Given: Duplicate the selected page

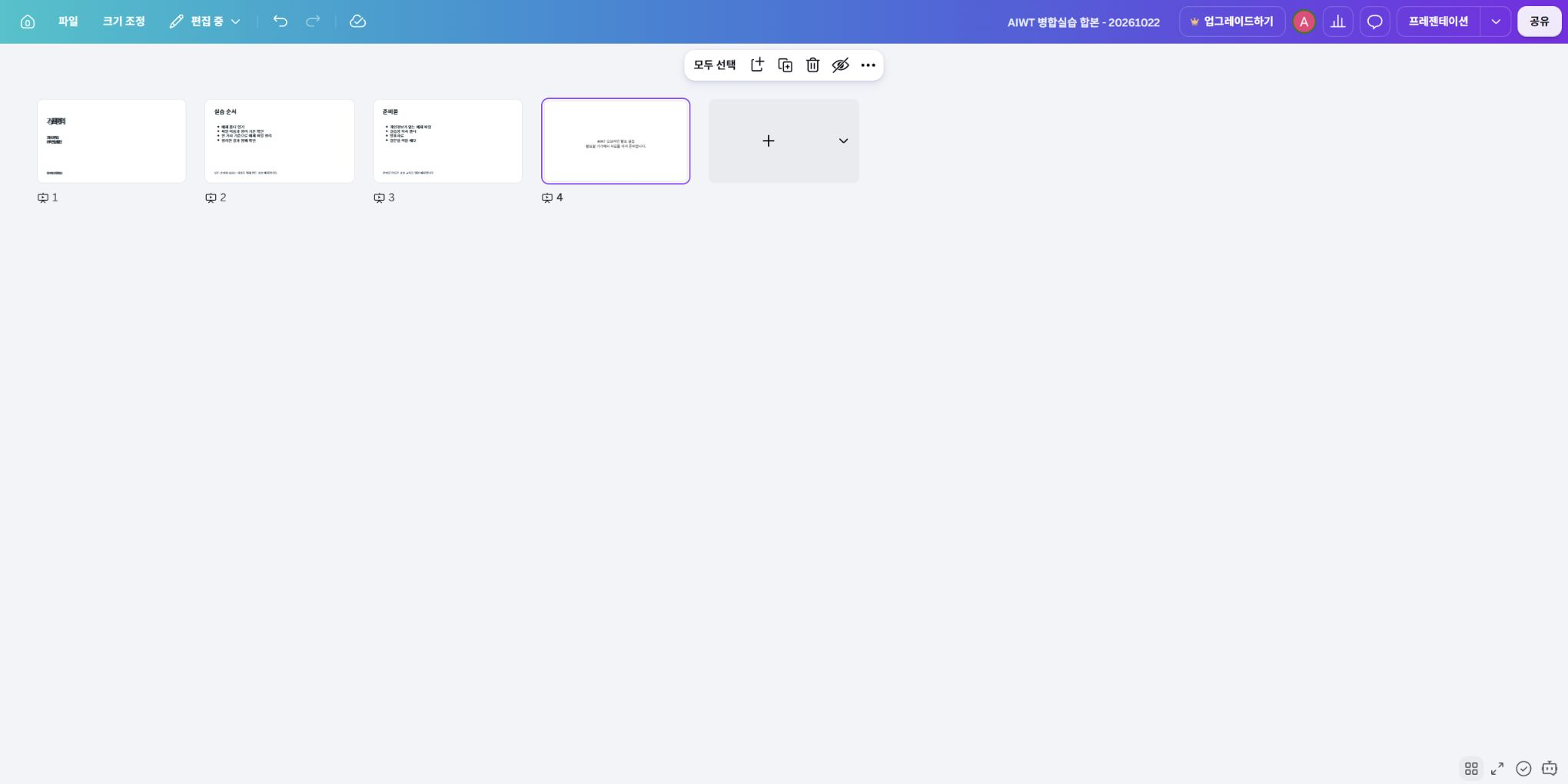Looking at the screenshot, I should point(785,65).
